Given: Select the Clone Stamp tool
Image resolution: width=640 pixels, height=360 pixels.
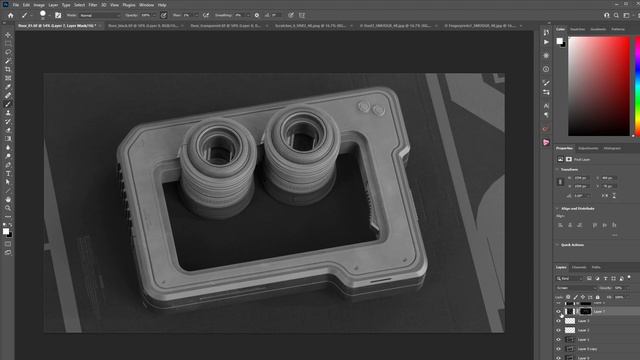Looking at the screenshot, I should [8, 113].
